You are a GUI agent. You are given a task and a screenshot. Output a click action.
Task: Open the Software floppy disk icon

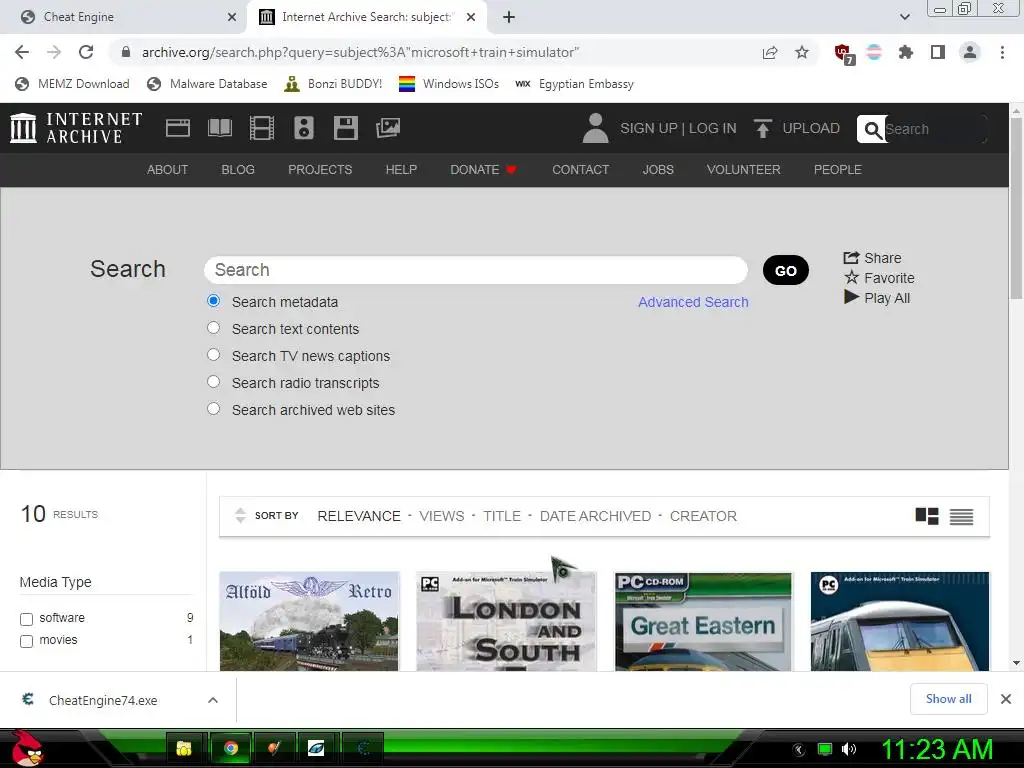coord(345,128)
